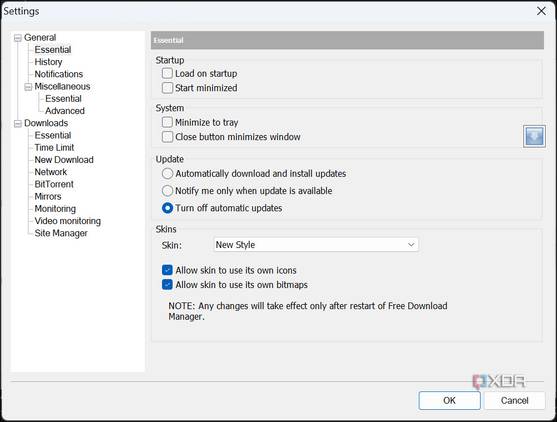The width and height of the screenshot is (557, 422).
Task: Click the blue download arrow floating icon
Action: tap(534, 136)
